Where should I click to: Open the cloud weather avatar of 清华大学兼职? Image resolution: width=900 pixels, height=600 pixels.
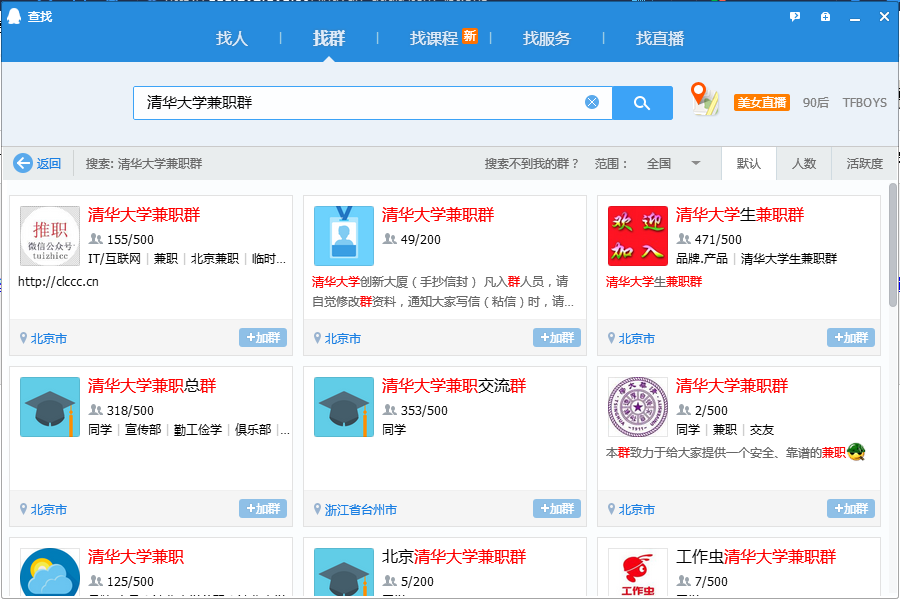tap(50, 572)
